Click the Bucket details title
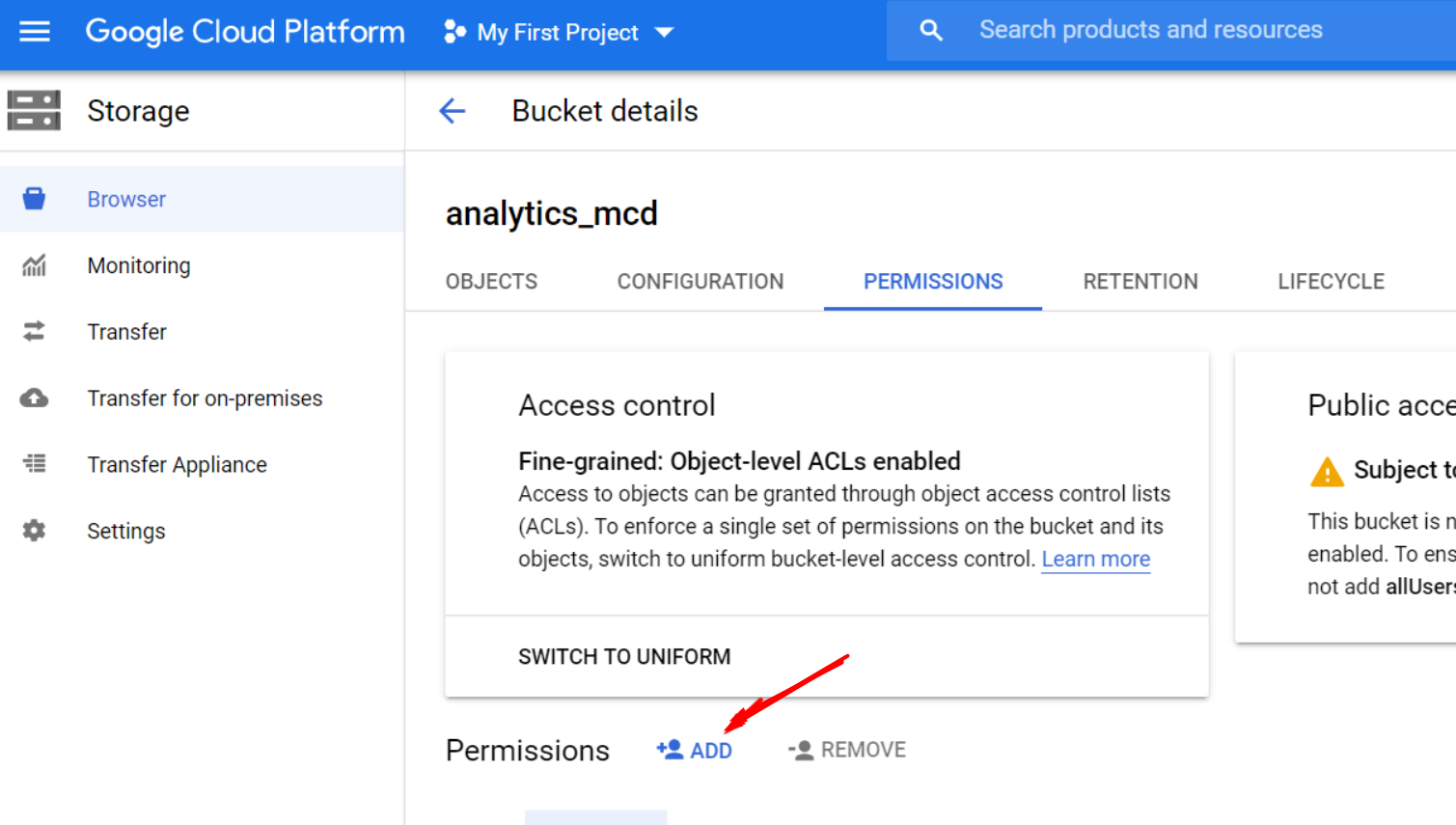Screen dimensions: 1456x825 coord(605,111)
